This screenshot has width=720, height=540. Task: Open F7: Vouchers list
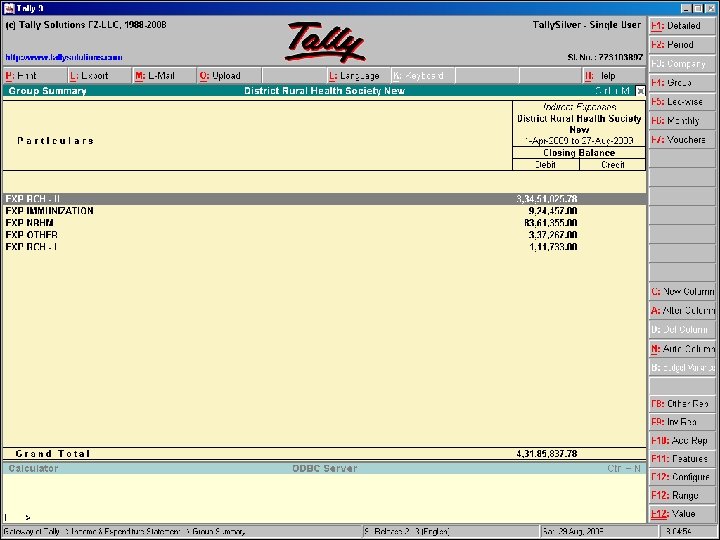tap(682, 140)
